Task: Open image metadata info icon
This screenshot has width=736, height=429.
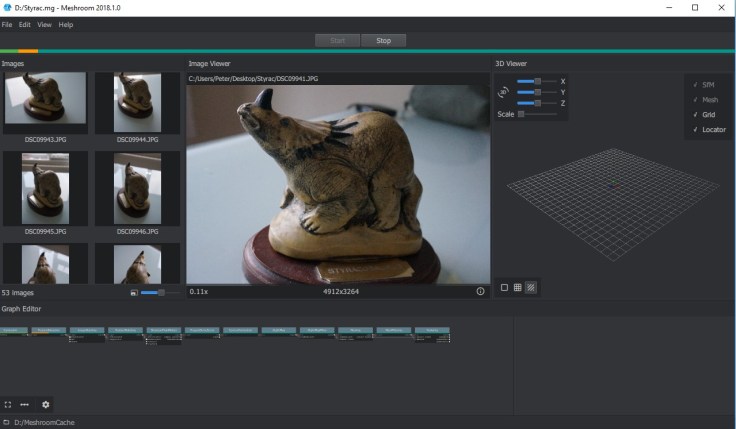Action: [x=480, y=291]
